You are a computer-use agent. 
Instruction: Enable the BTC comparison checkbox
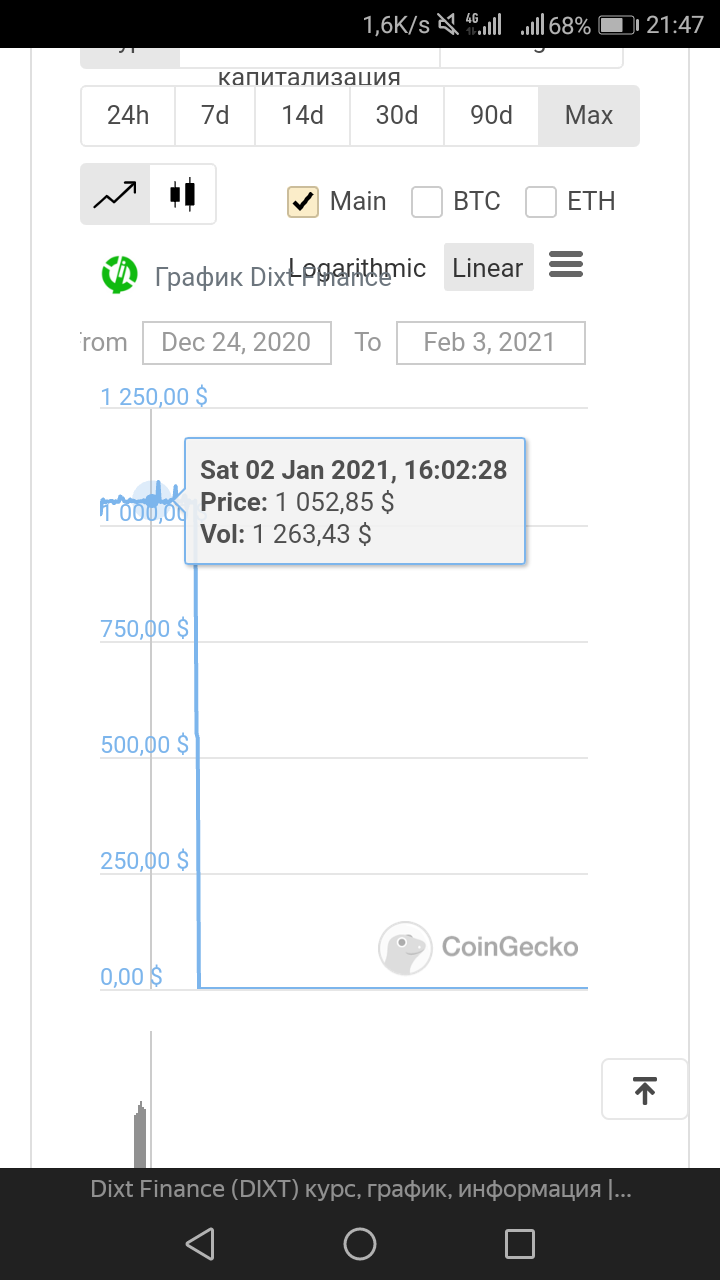point(427,201)
